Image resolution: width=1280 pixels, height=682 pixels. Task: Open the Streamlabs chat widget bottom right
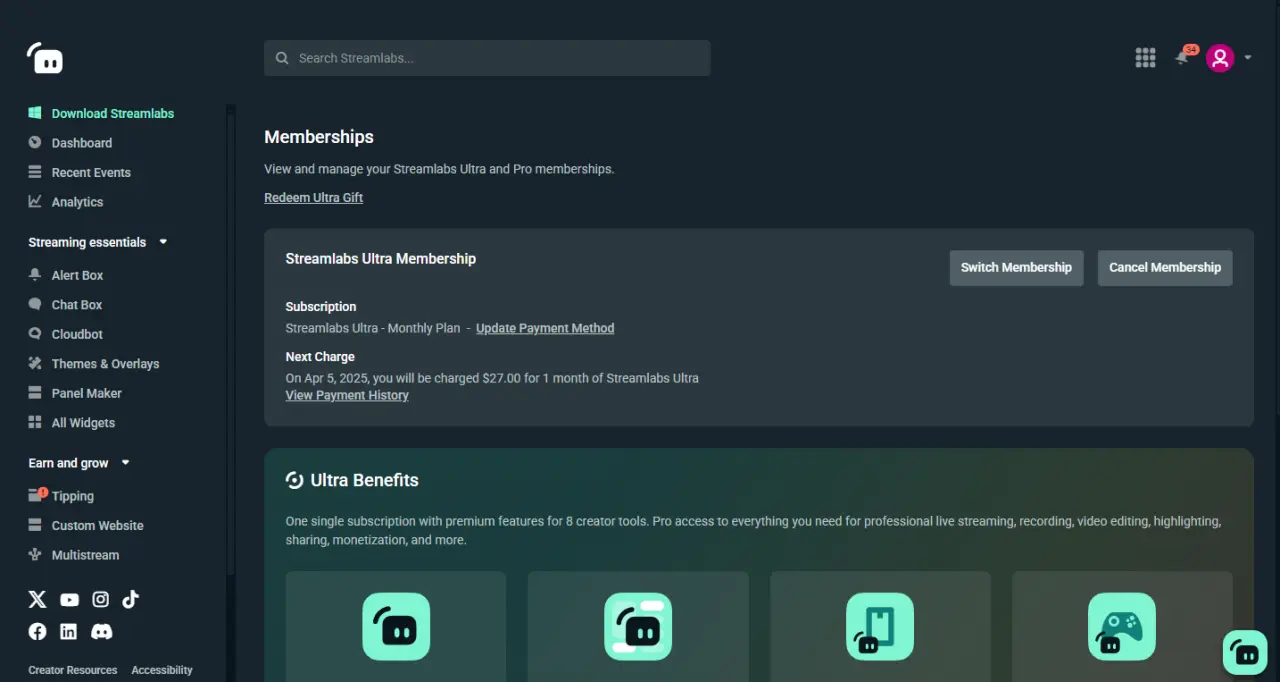[1245, 653]
